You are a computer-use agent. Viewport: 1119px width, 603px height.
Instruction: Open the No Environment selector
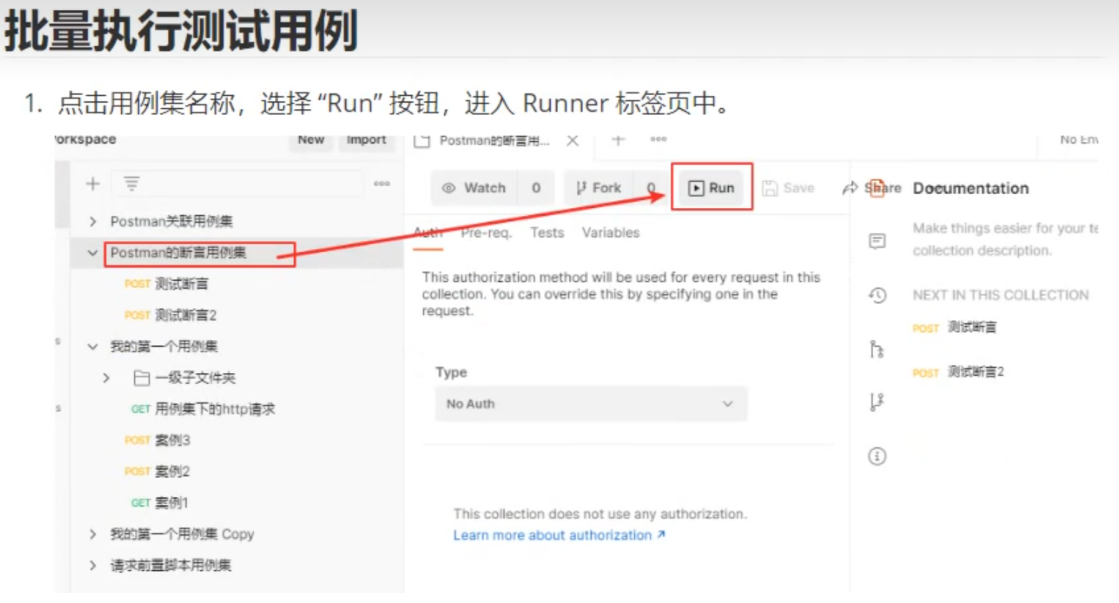1078,140
